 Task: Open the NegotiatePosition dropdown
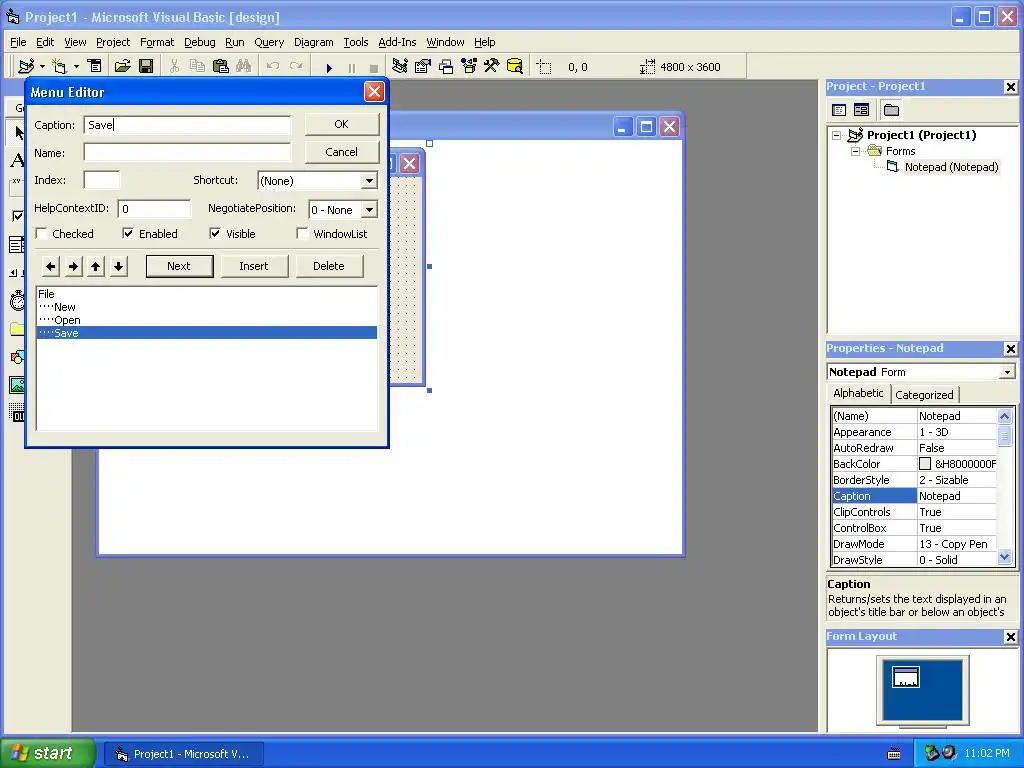click(x=369, y=210)
